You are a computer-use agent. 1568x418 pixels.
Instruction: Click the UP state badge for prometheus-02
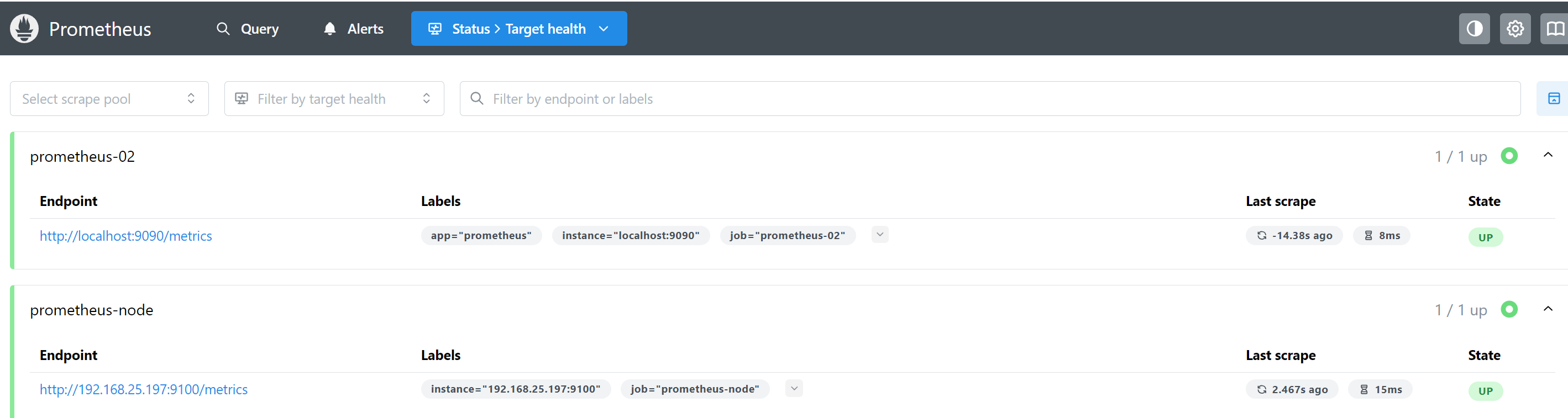[1485, 237]
